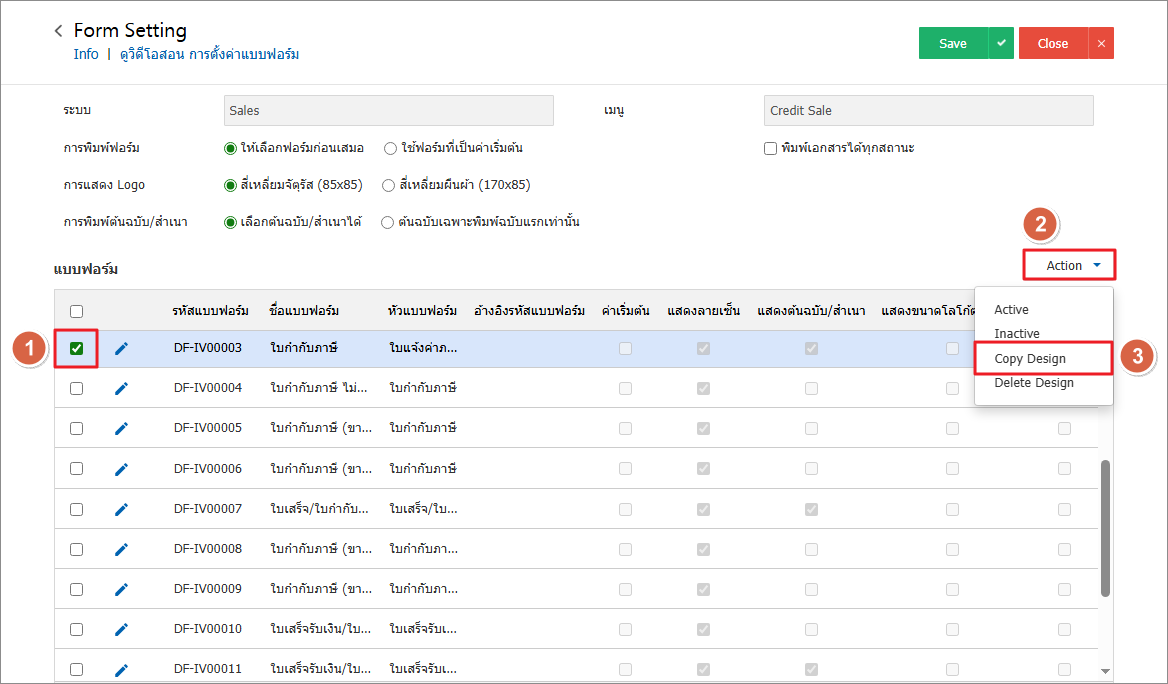Open the Info link under title
The image size is (1168, 684).
(x=86, y=54)
